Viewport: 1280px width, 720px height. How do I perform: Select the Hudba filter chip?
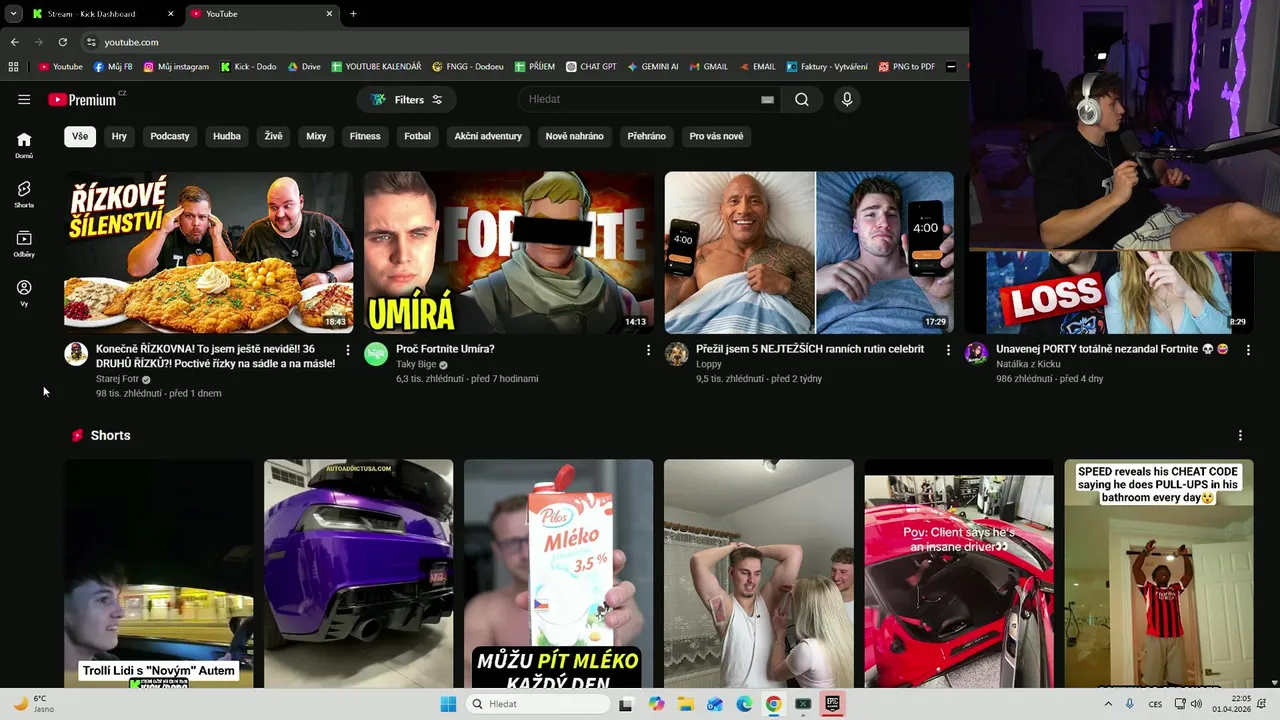point(227,136)
